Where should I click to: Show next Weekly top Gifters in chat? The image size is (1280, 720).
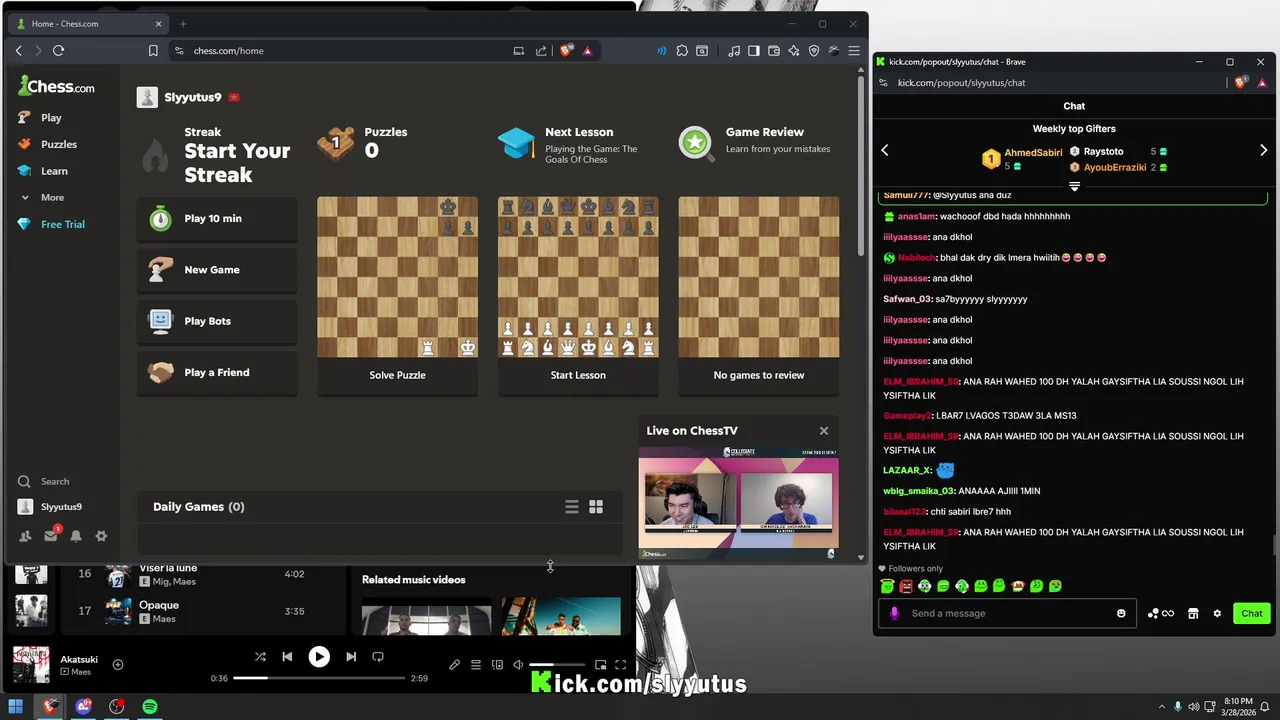1263,150
